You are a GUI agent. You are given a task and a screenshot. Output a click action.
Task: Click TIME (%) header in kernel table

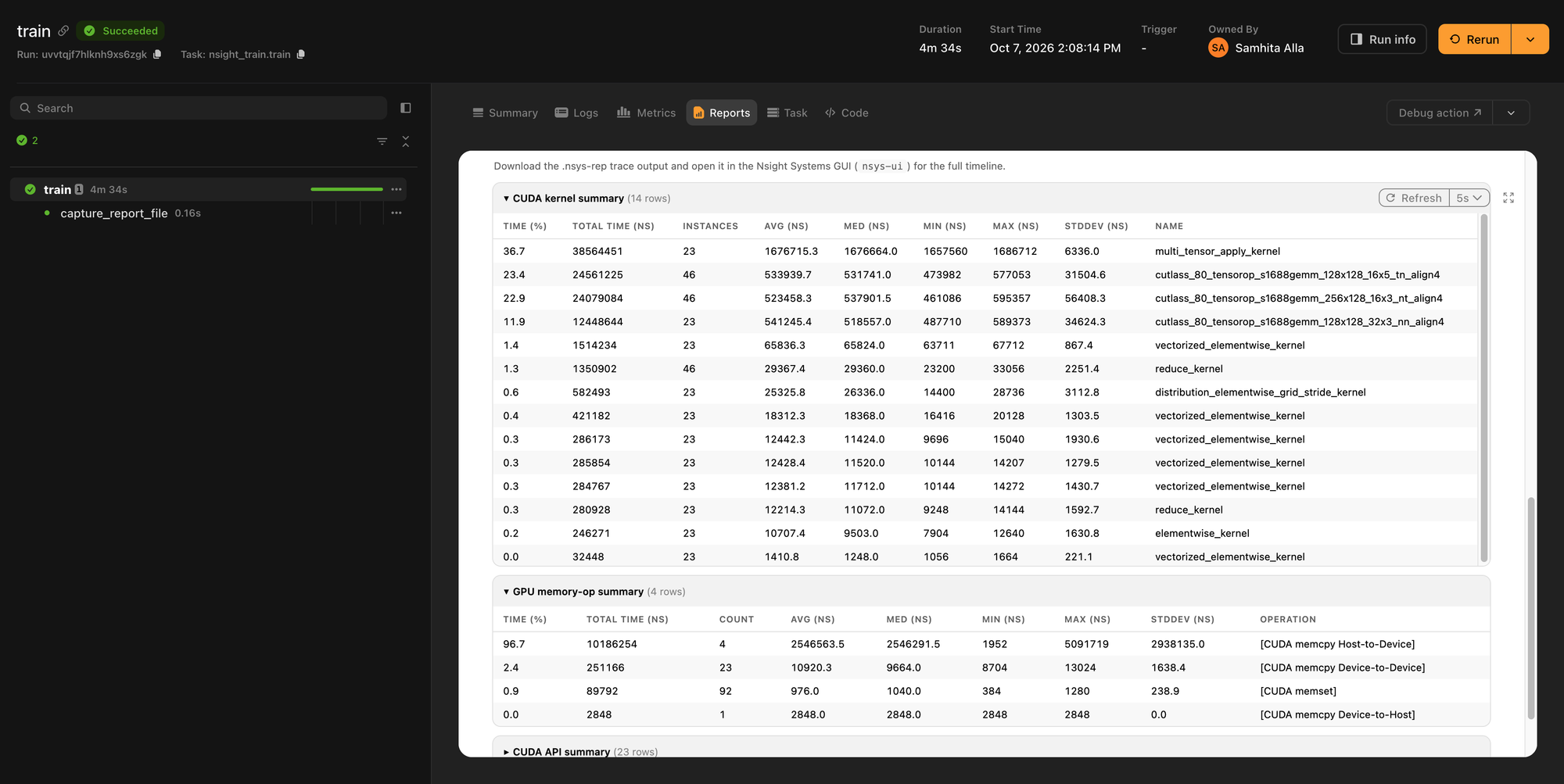pos(525,226)
